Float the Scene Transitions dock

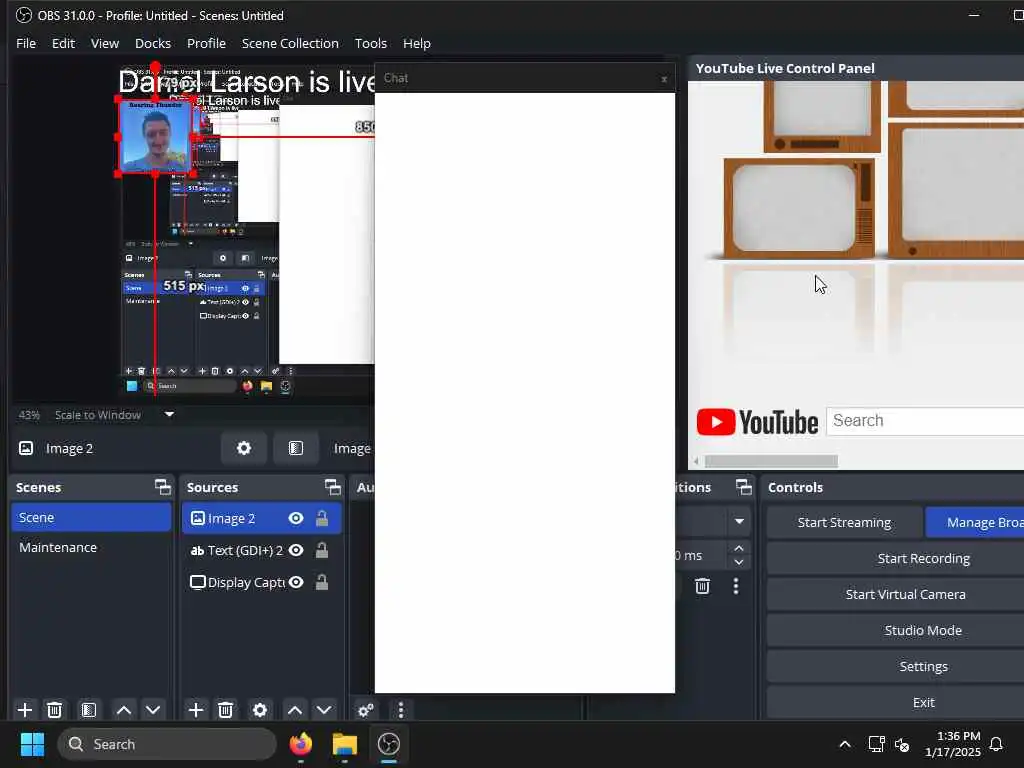(744, 487)
